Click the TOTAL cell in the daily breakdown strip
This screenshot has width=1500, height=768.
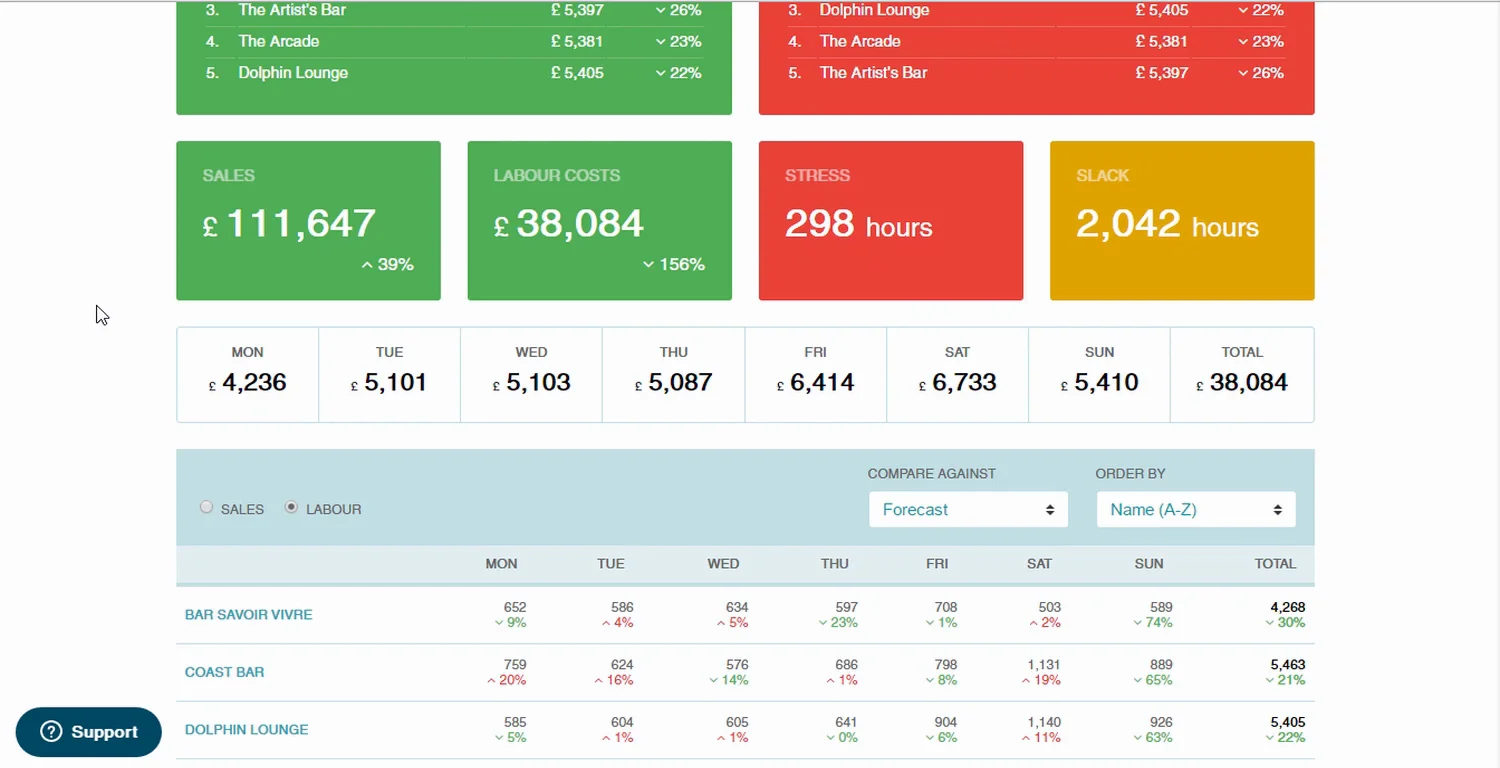coord(1242,375)
